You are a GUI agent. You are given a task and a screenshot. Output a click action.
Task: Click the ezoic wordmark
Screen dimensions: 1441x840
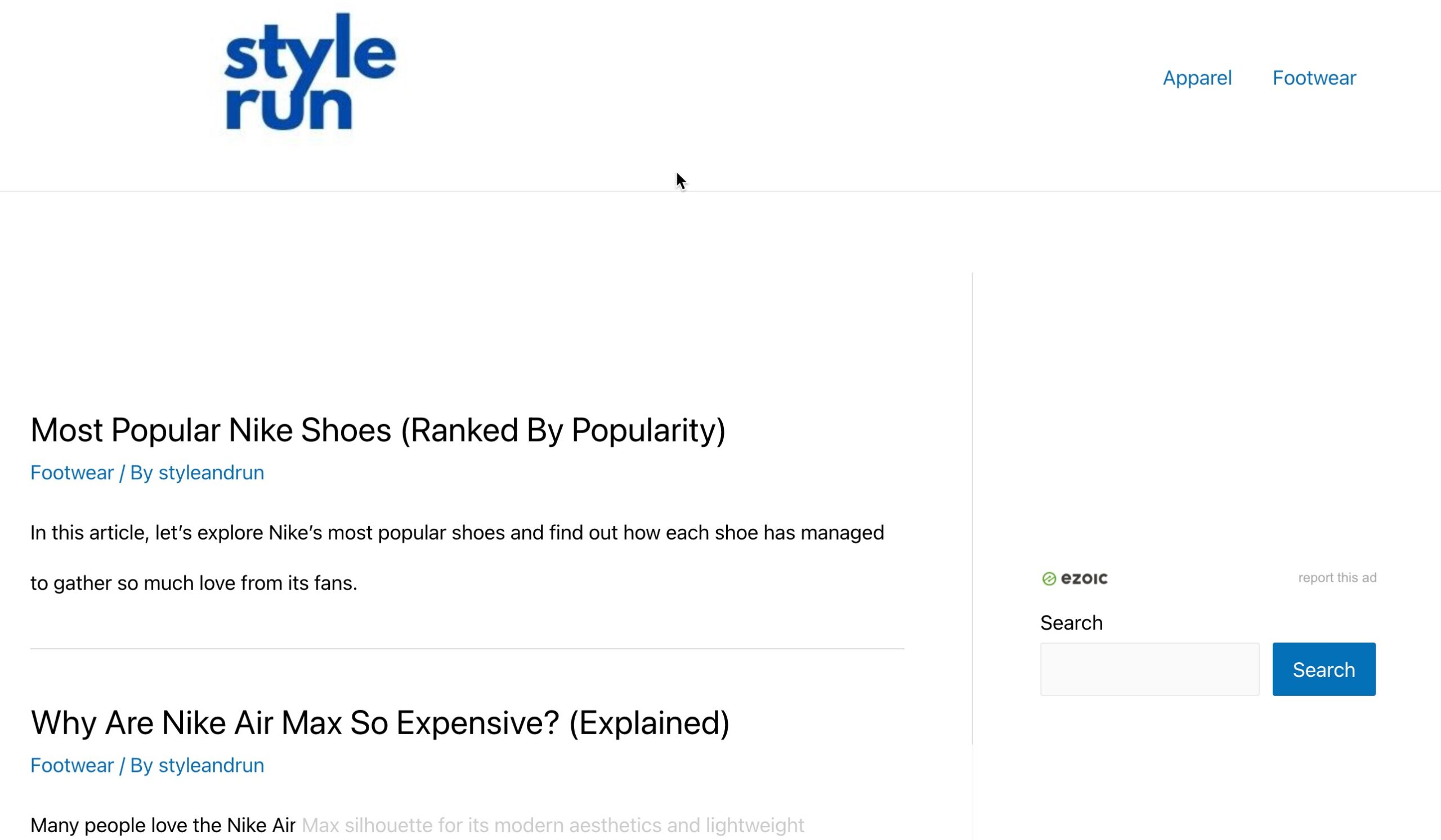(x=1084, y=579)
